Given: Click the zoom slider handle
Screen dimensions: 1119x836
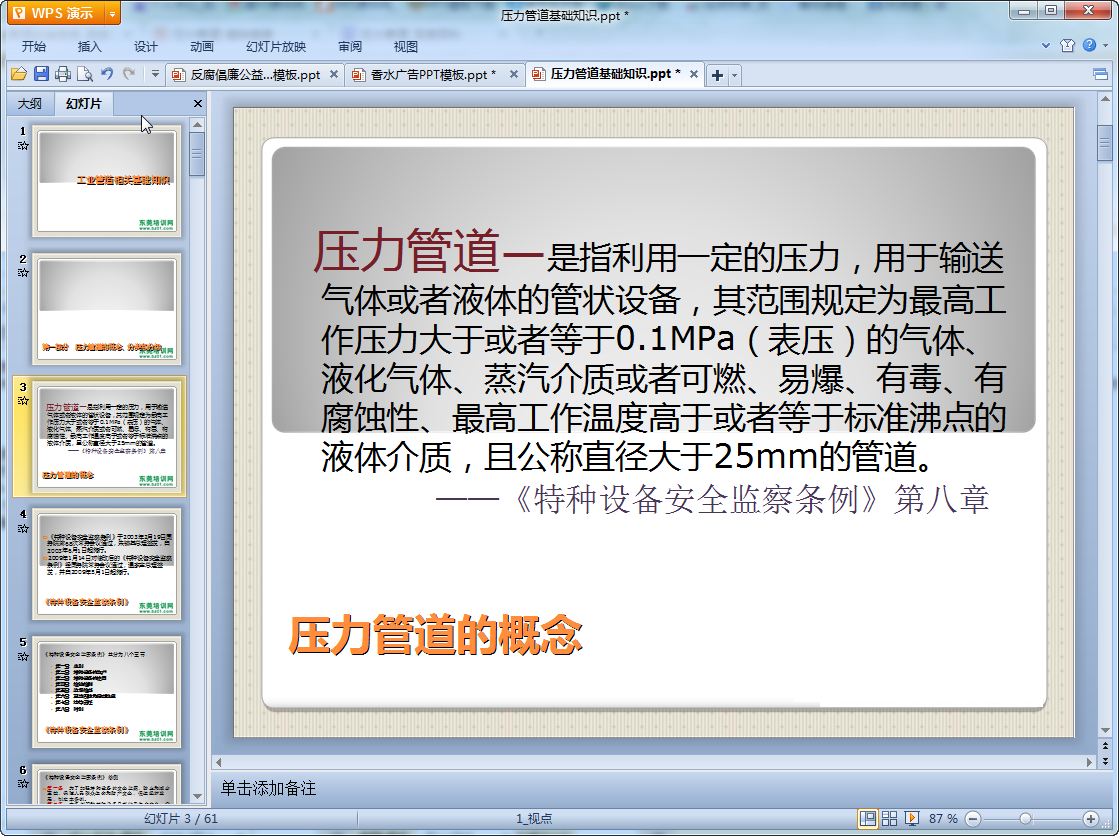Looking at the screenshot, I should pyautogui.click(x=1026, y=819).
